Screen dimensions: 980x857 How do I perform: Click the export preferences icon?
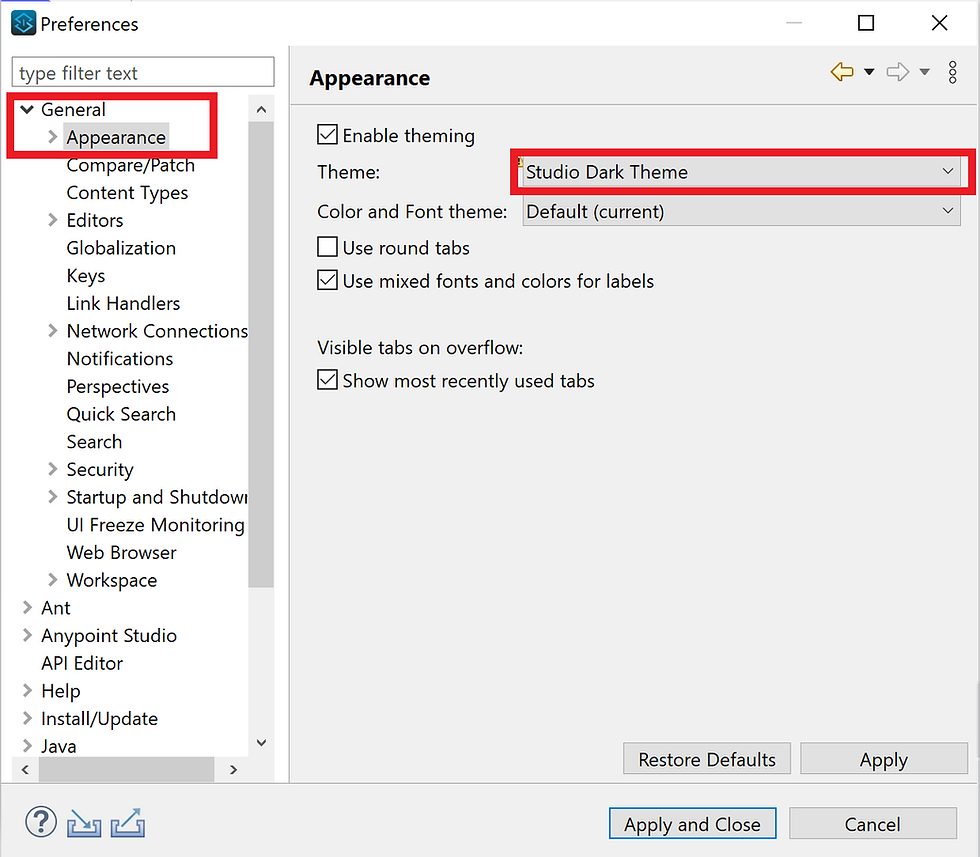[128, 823]
